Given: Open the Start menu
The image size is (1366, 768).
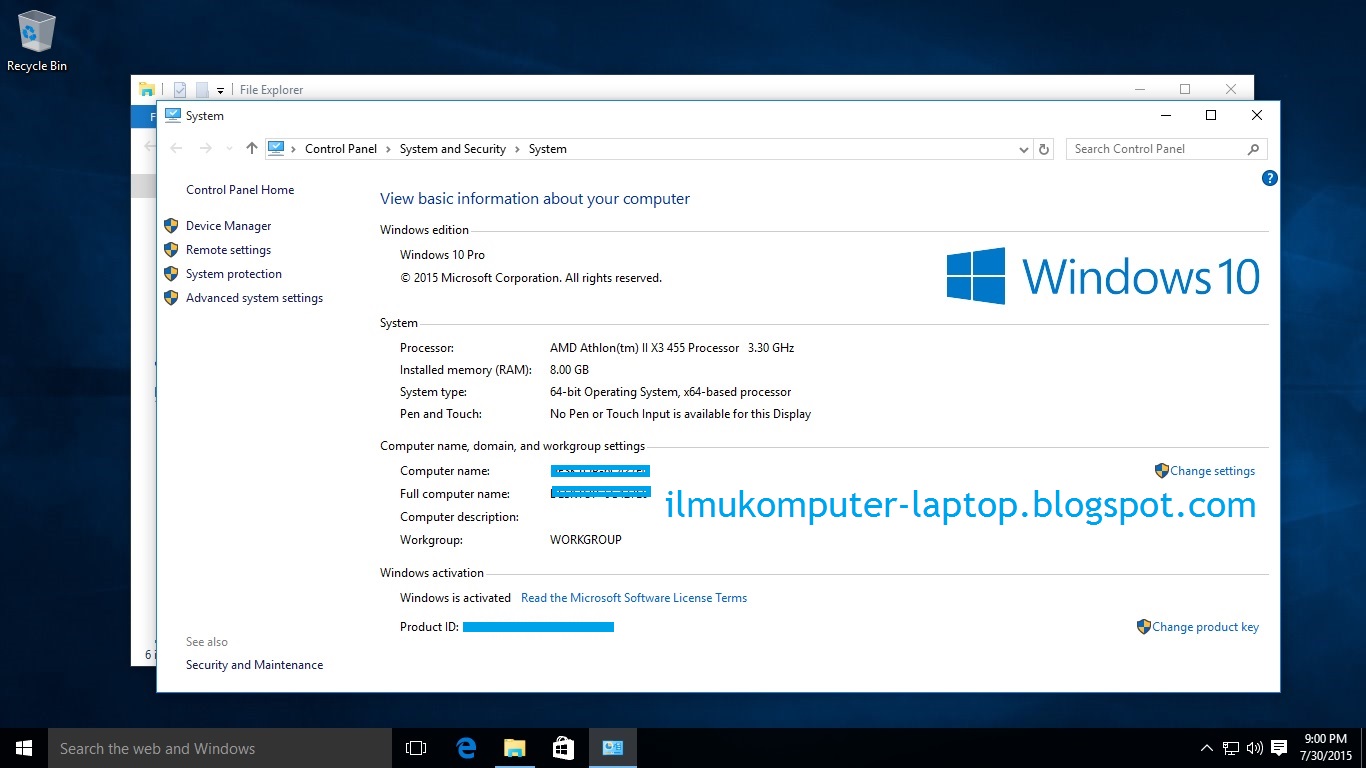Looking at the screenshot, I should (x=24, y=748).
